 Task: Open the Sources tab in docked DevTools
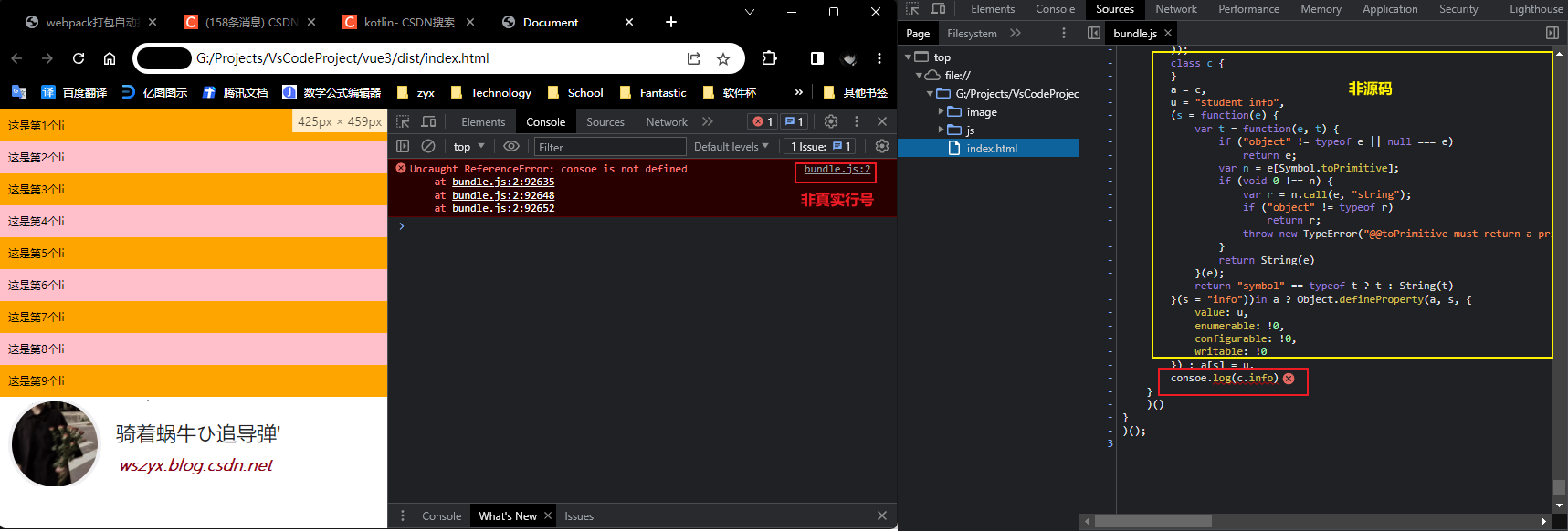click(x=605, y=121)
